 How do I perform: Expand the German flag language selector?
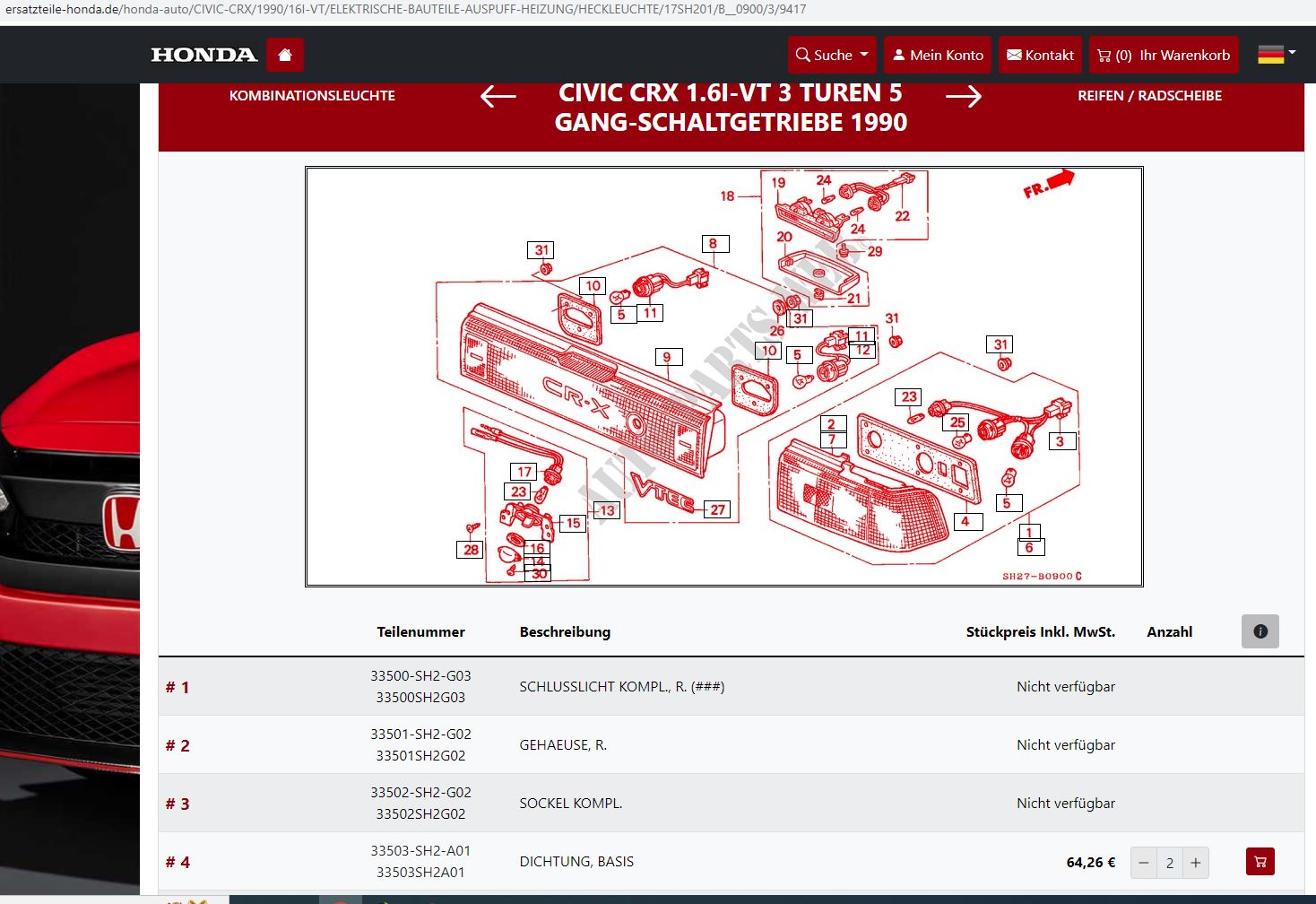tap(1277, 55)
